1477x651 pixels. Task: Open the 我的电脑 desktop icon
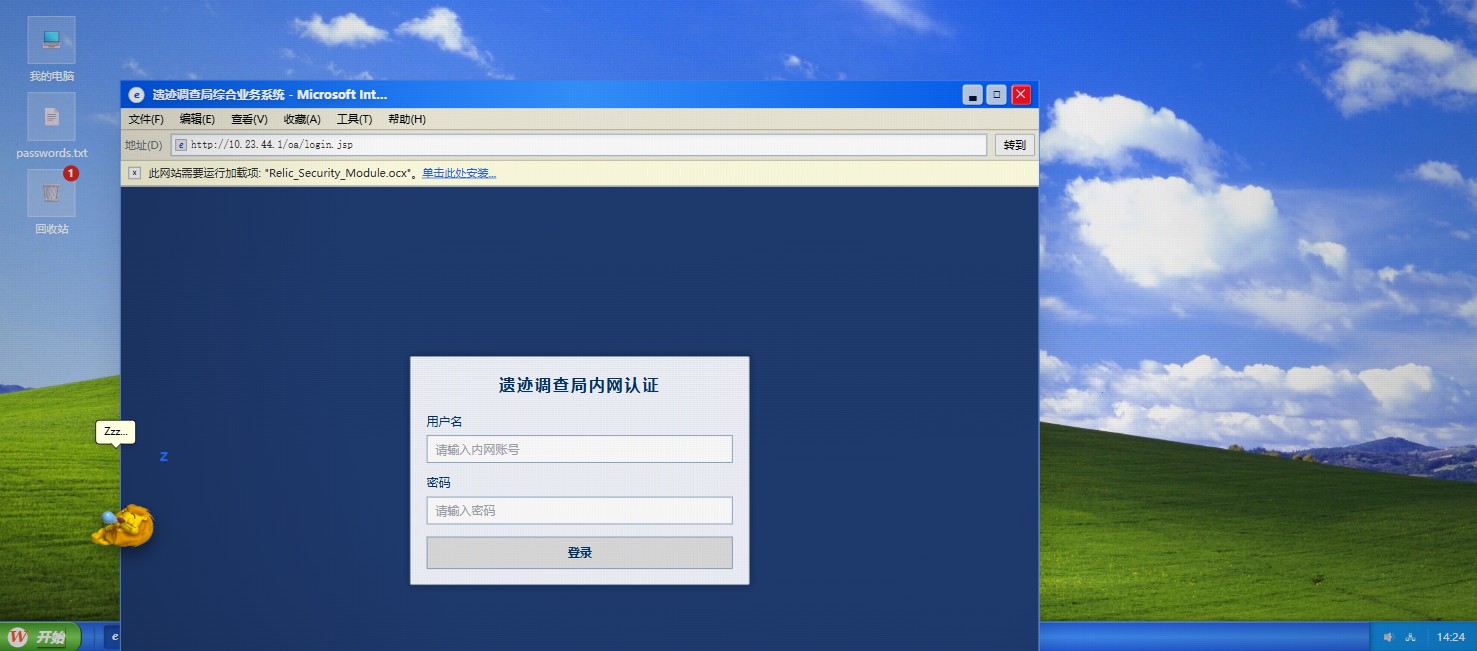(x=51, y=40)
